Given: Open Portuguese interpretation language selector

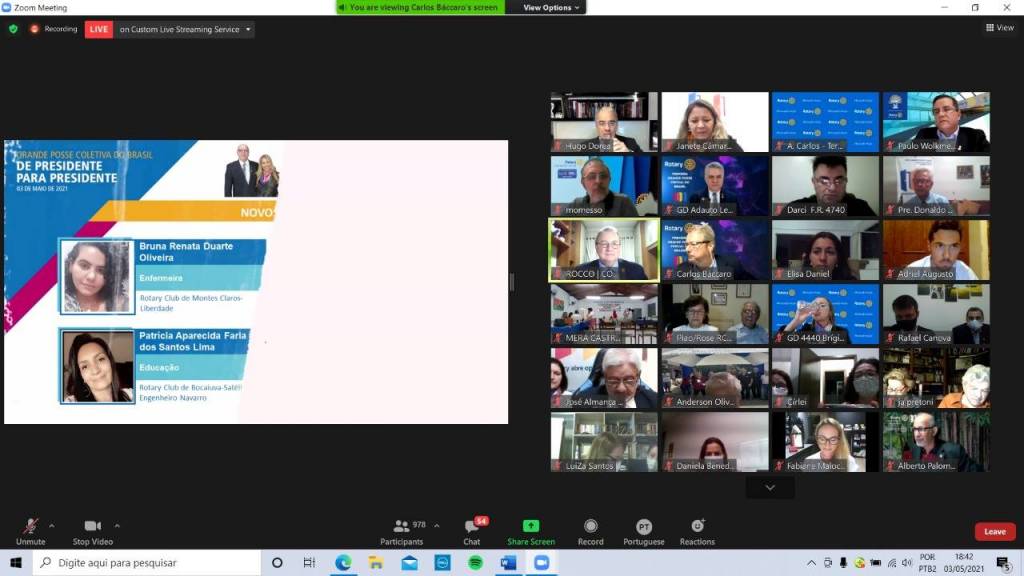Looking at the screenshot, I should point(644,527).
